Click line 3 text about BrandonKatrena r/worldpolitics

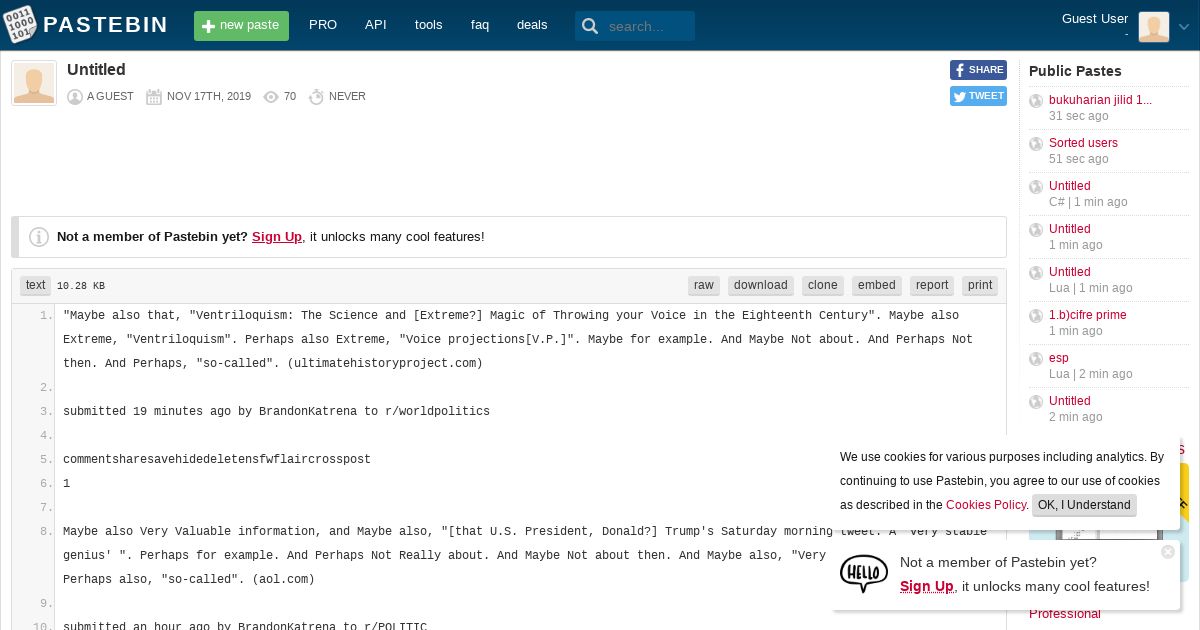click(276, 411)
